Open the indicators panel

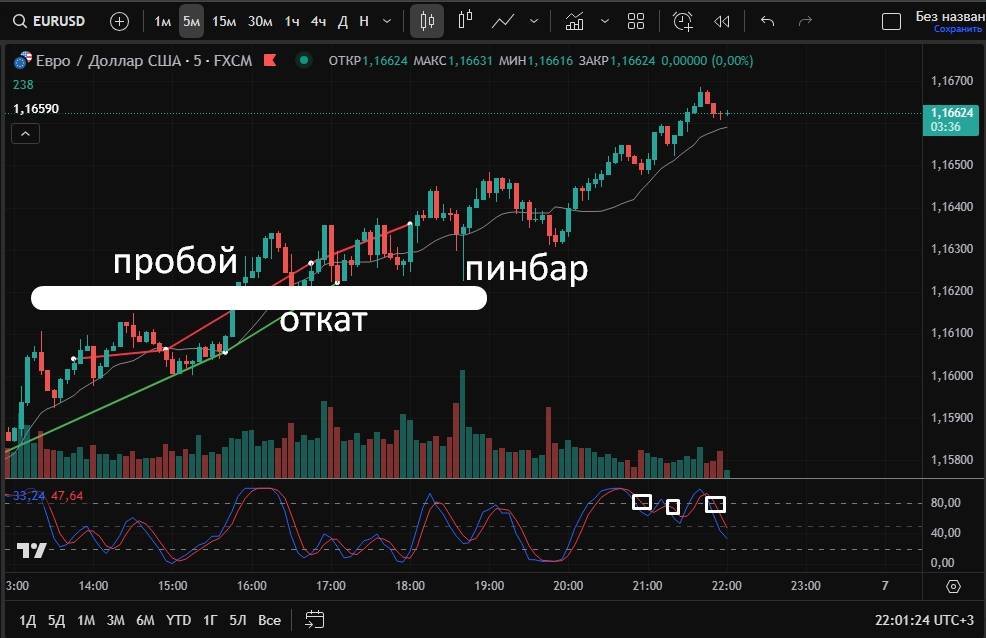click(574, 21)
